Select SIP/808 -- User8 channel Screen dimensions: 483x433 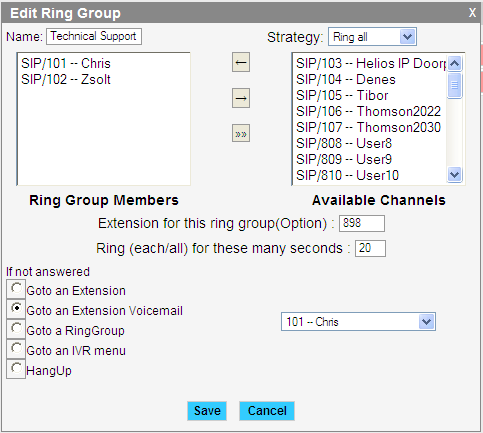pos(370,143)
